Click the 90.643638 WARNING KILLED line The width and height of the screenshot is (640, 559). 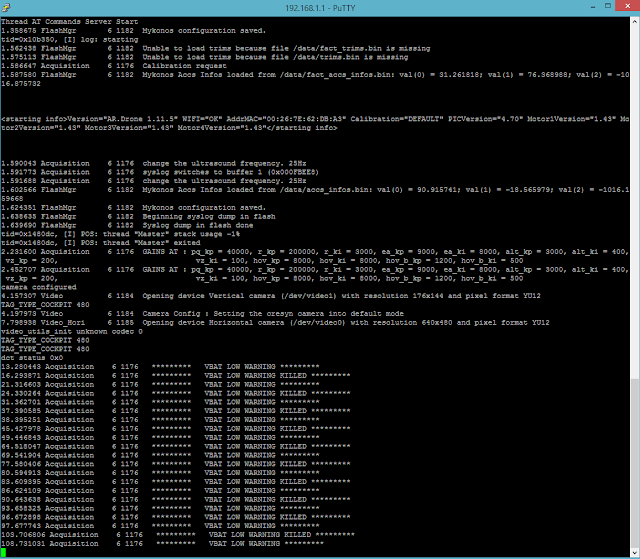[x=176, y=500]
